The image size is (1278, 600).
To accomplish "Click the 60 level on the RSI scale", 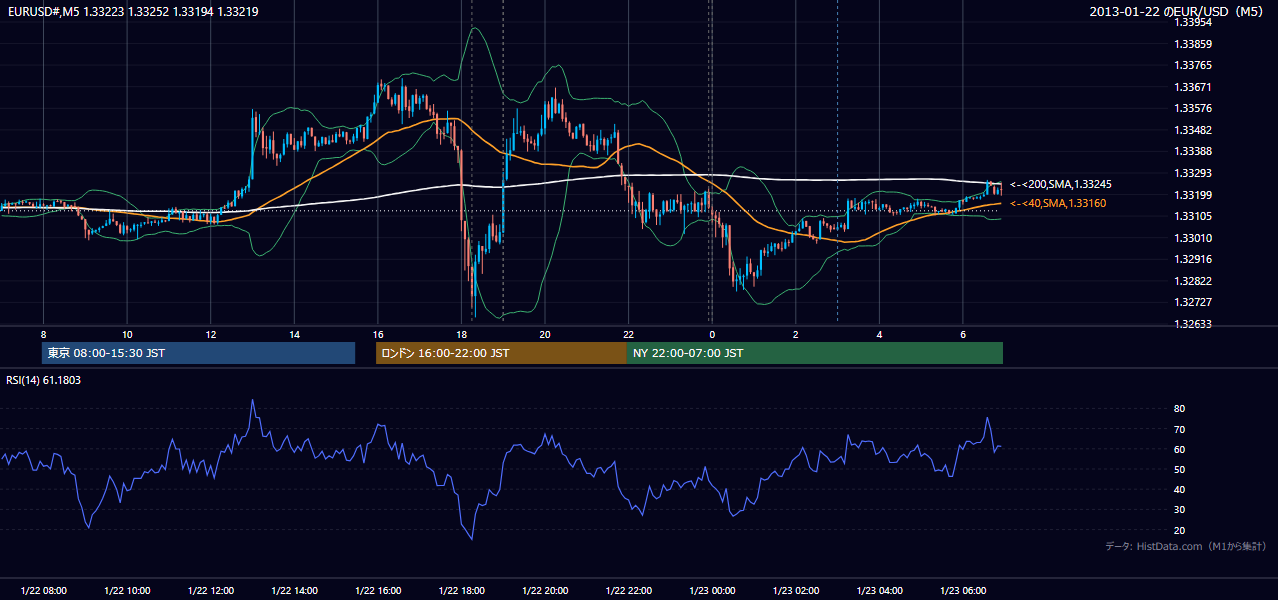I will 1180,449.
